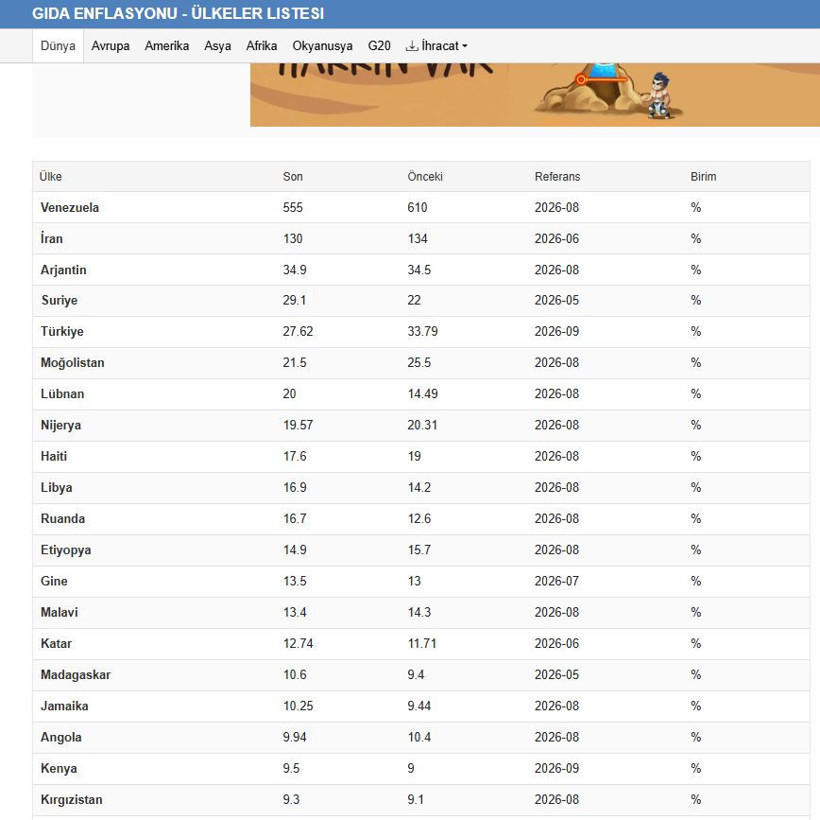
Task: Click the Referans column header
Action: coord(557,177)
